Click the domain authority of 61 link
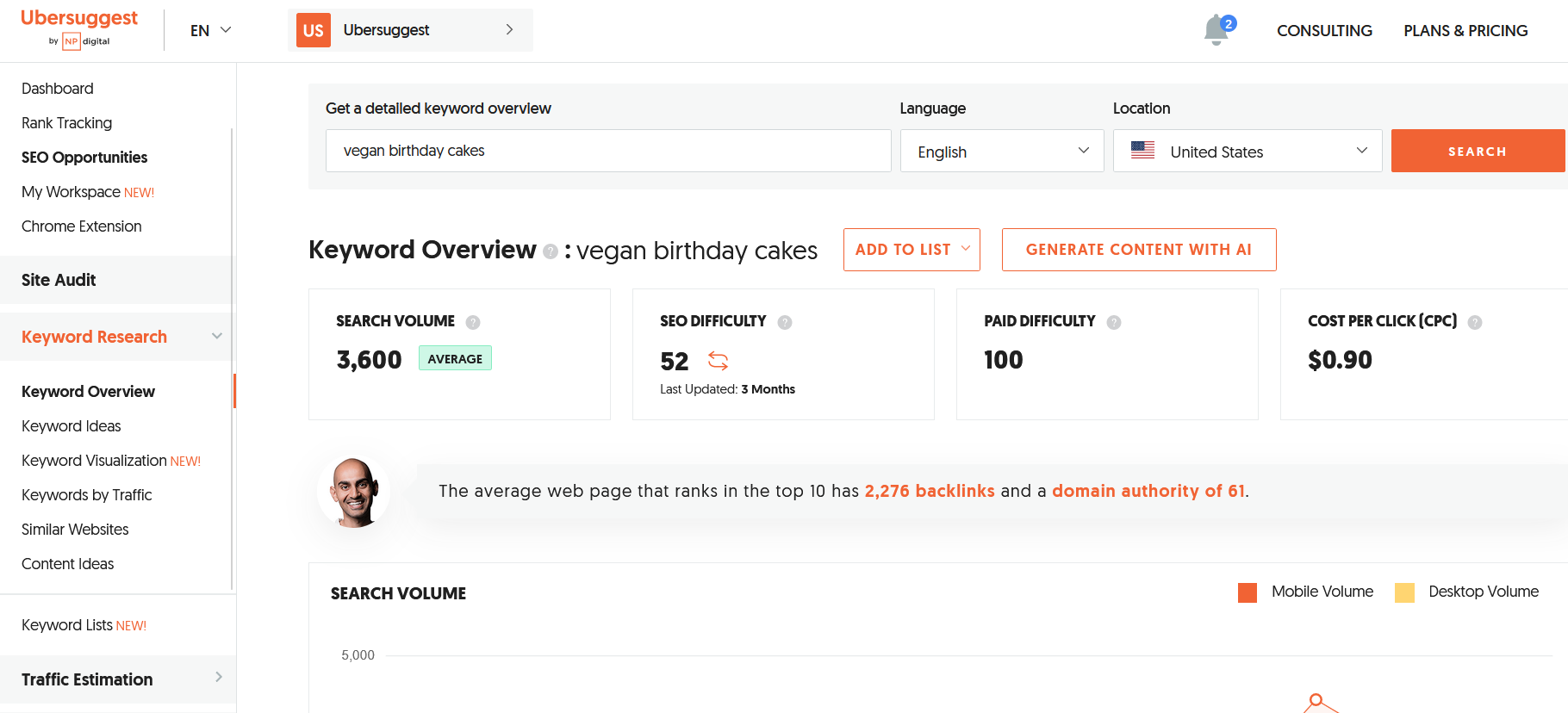This screenshot has width=1568, height=713. pyautogui.click(x=1148, y=491)
